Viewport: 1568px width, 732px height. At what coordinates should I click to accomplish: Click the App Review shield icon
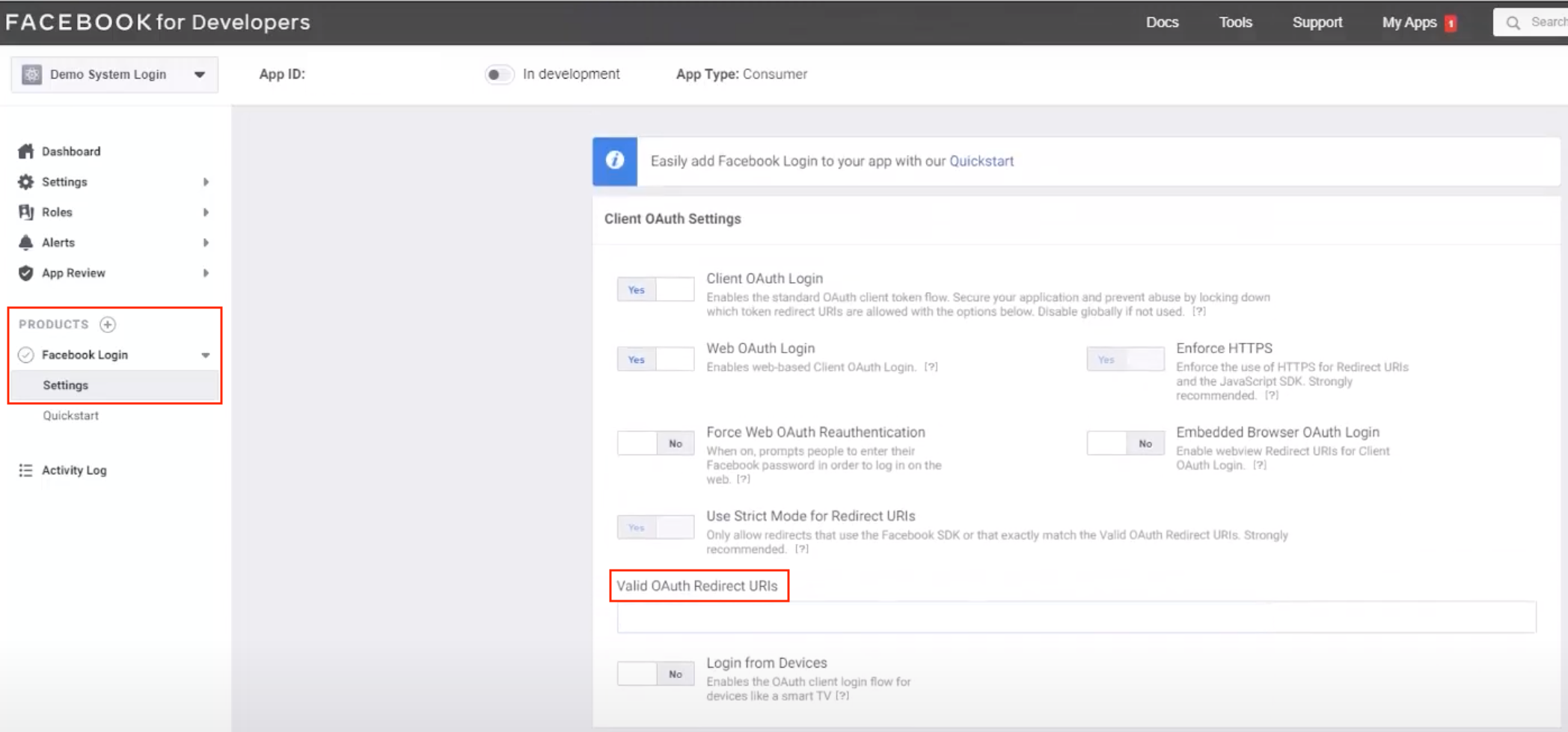26,273
